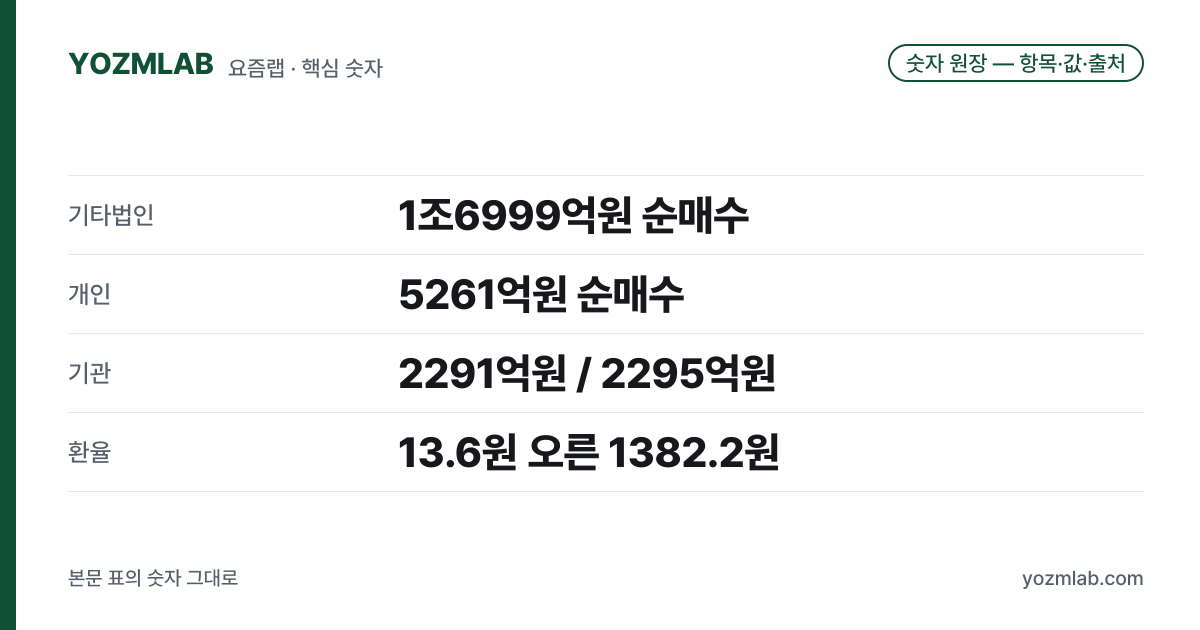Image resolution: width=1200 pixels, height=630 pixels.
Task: Click the 숫자 원장 — 항목·값·출처 pill badge
Action: click(1016, 63)
